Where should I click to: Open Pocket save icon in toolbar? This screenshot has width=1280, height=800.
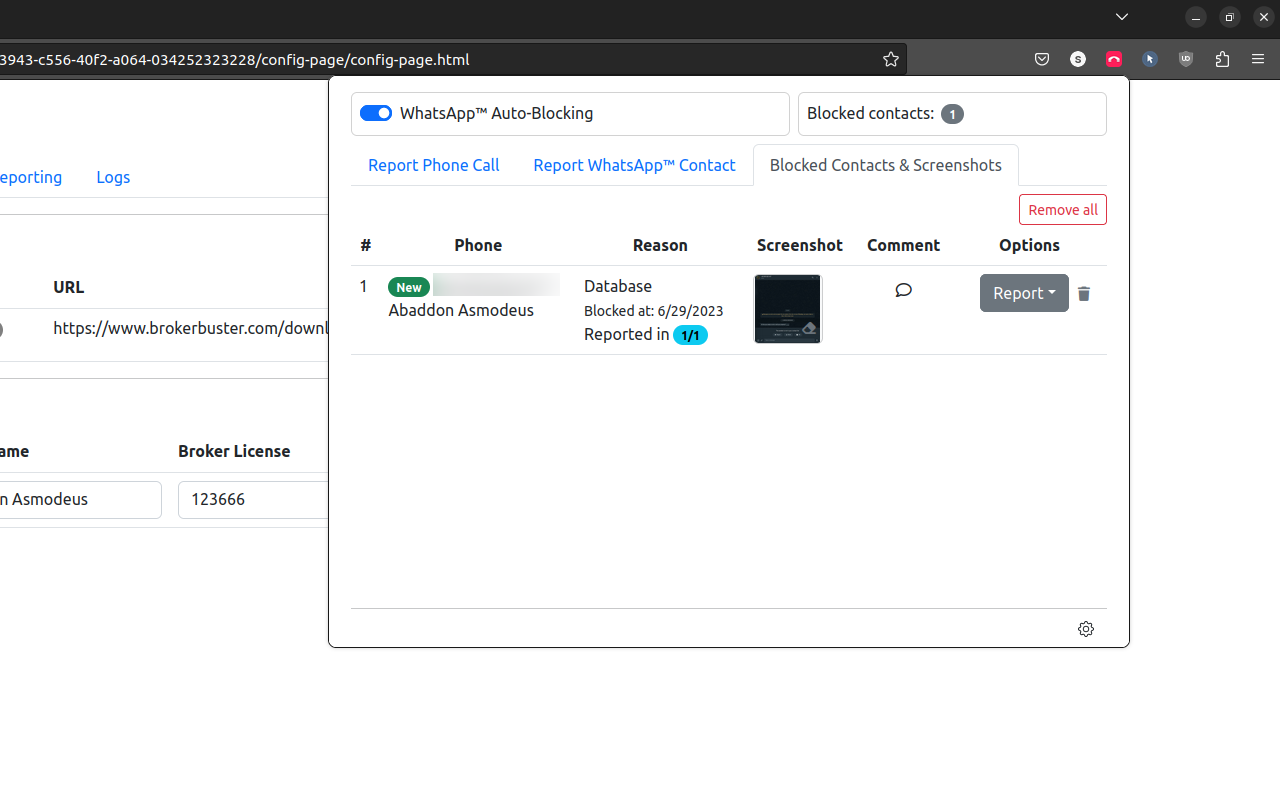tap(1042, 59)
